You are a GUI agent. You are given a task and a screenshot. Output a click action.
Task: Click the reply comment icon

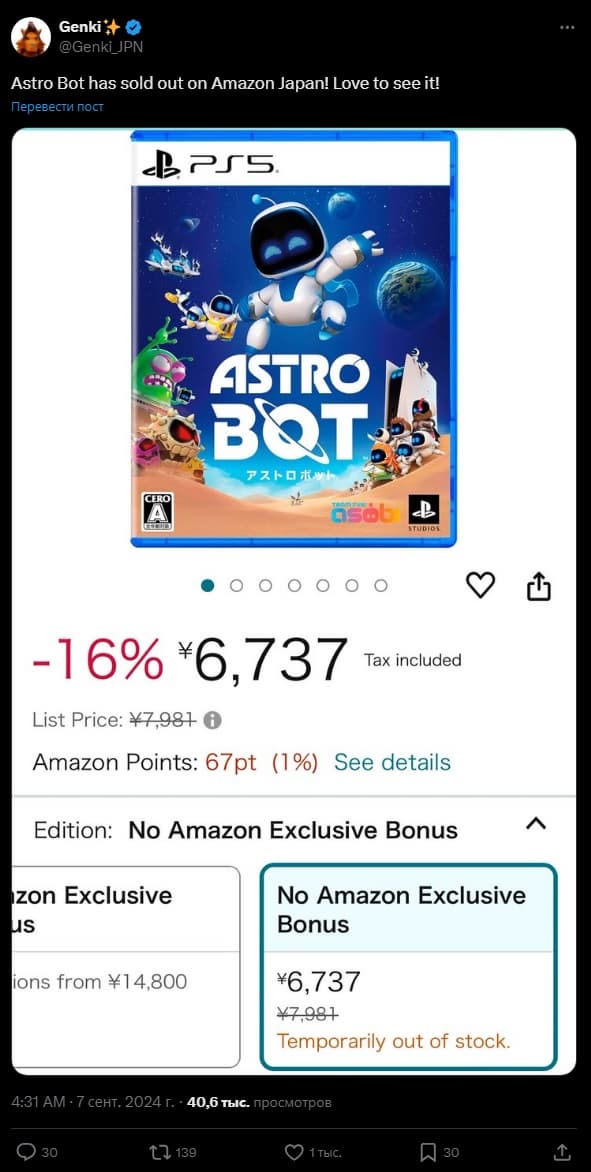point(26,1151)
